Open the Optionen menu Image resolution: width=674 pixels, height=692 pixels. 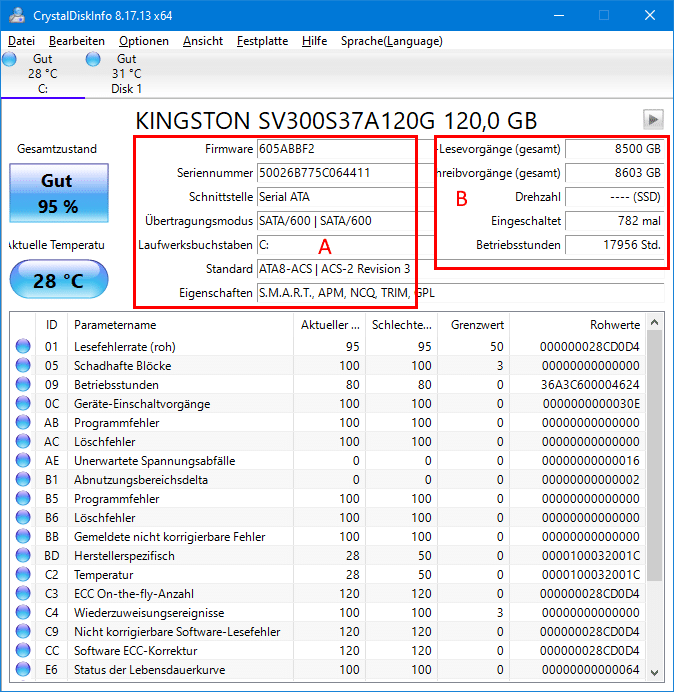(144, 41)
